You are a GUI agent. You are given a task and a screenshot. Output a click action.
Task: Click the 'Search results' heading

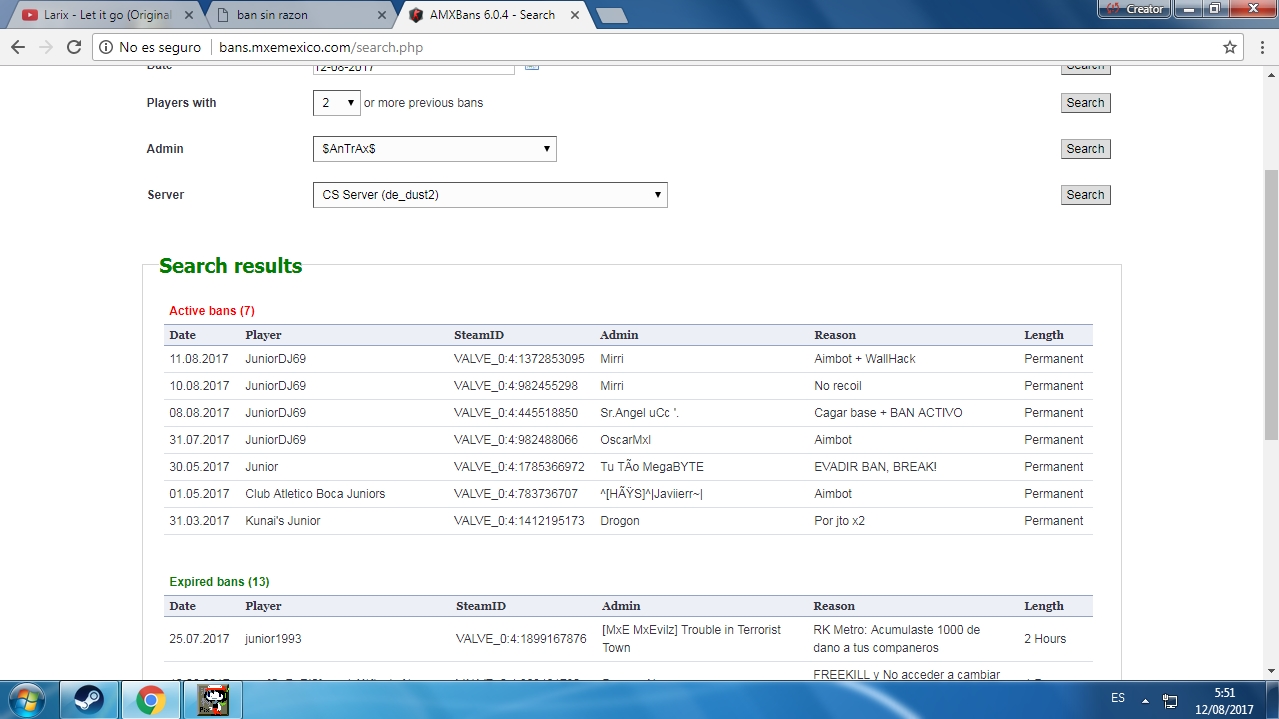(230, 266)
